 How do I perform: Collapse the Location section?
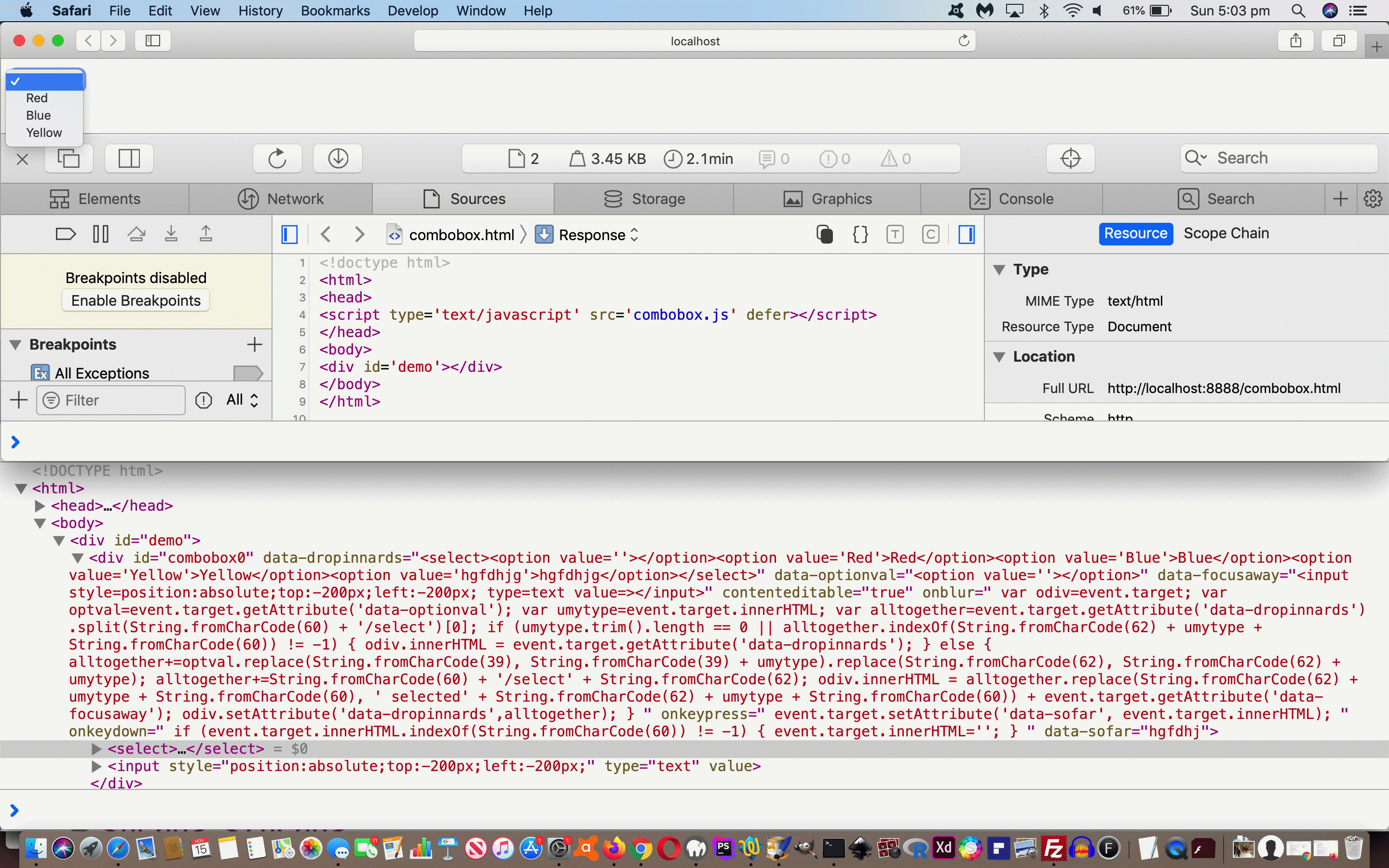(999, 356)
